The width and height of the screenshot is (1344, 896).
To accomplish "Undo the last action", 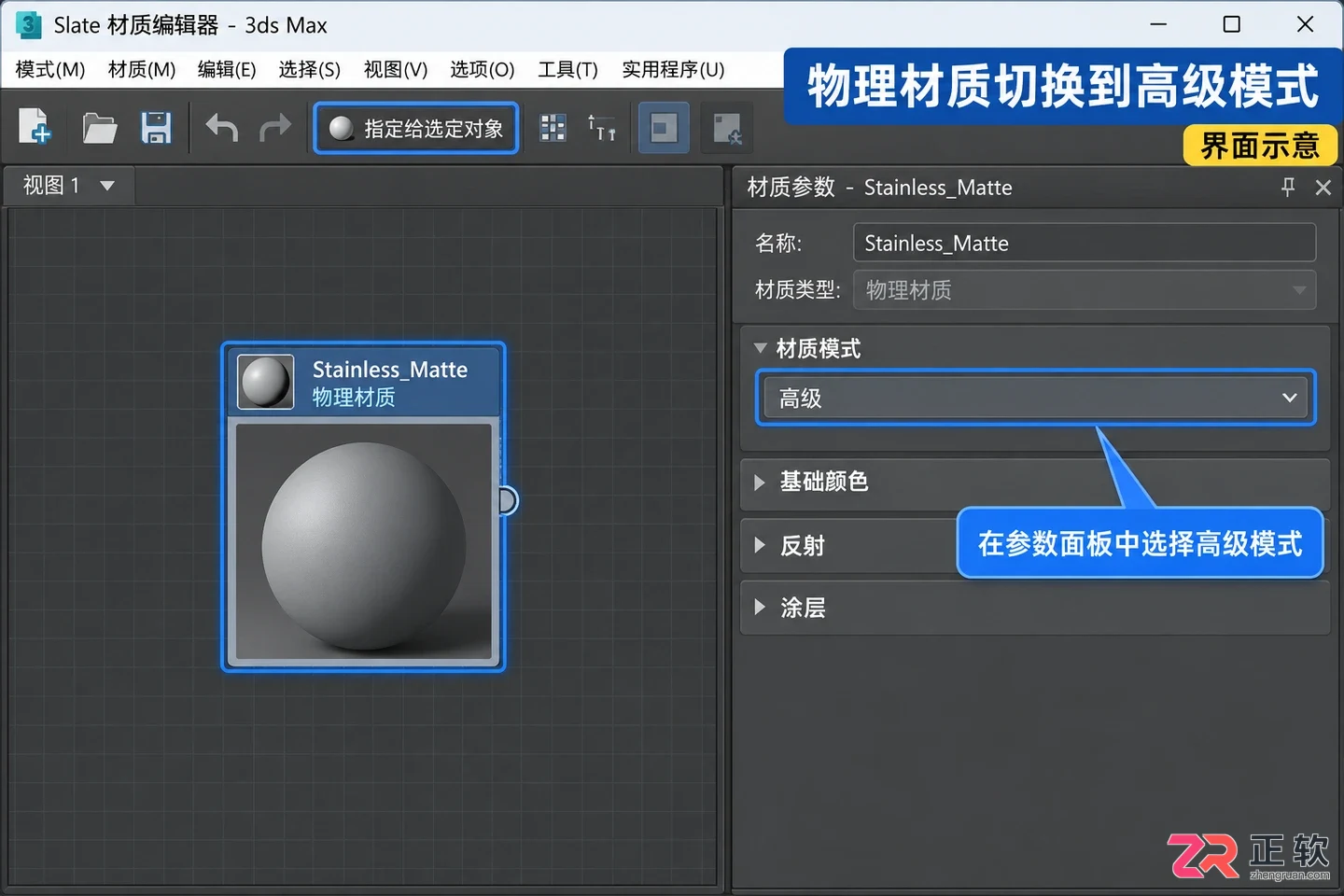I will click(x=222, y=127).
